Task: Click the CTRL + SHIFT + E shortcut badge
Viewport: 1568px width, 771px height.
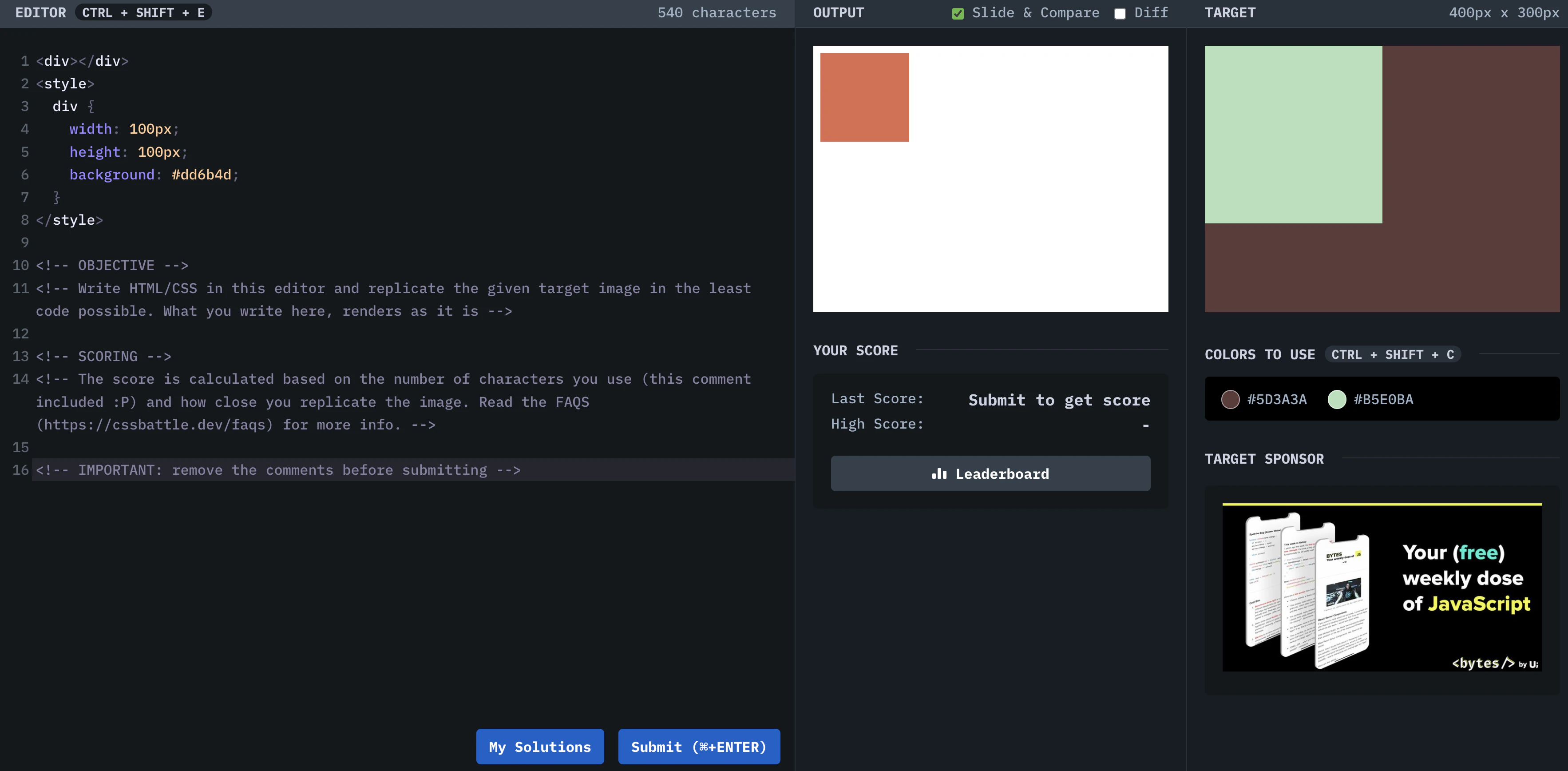Action: tap(143, 12)
